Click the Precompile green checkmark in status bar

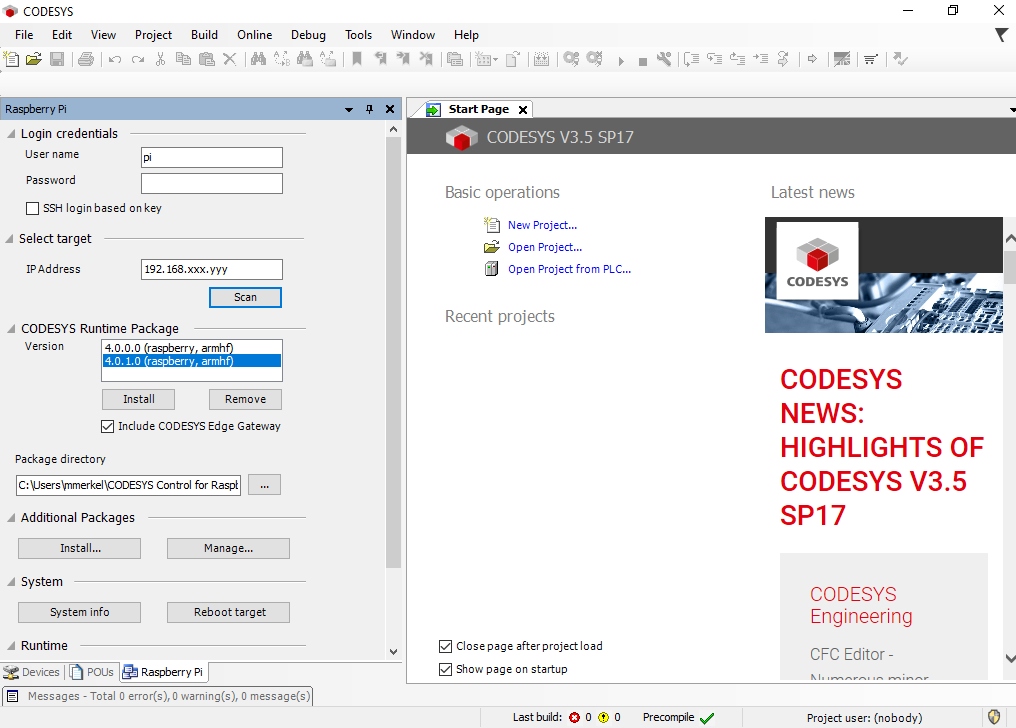[707, 718]
